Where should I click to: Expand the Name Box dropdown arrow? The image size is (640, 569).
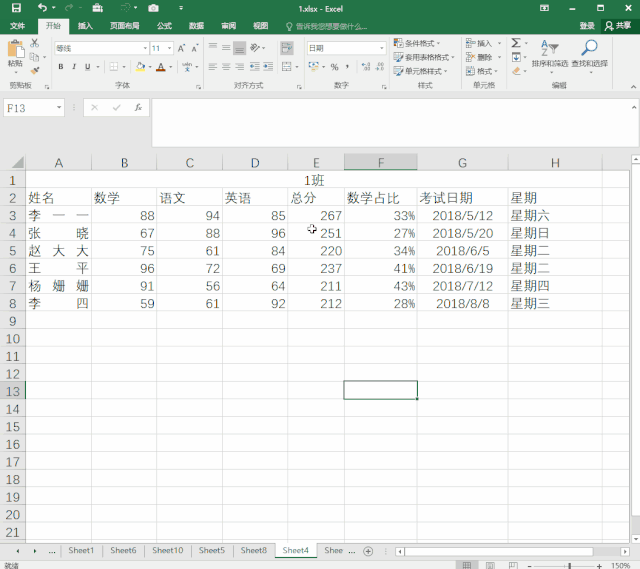59,107
